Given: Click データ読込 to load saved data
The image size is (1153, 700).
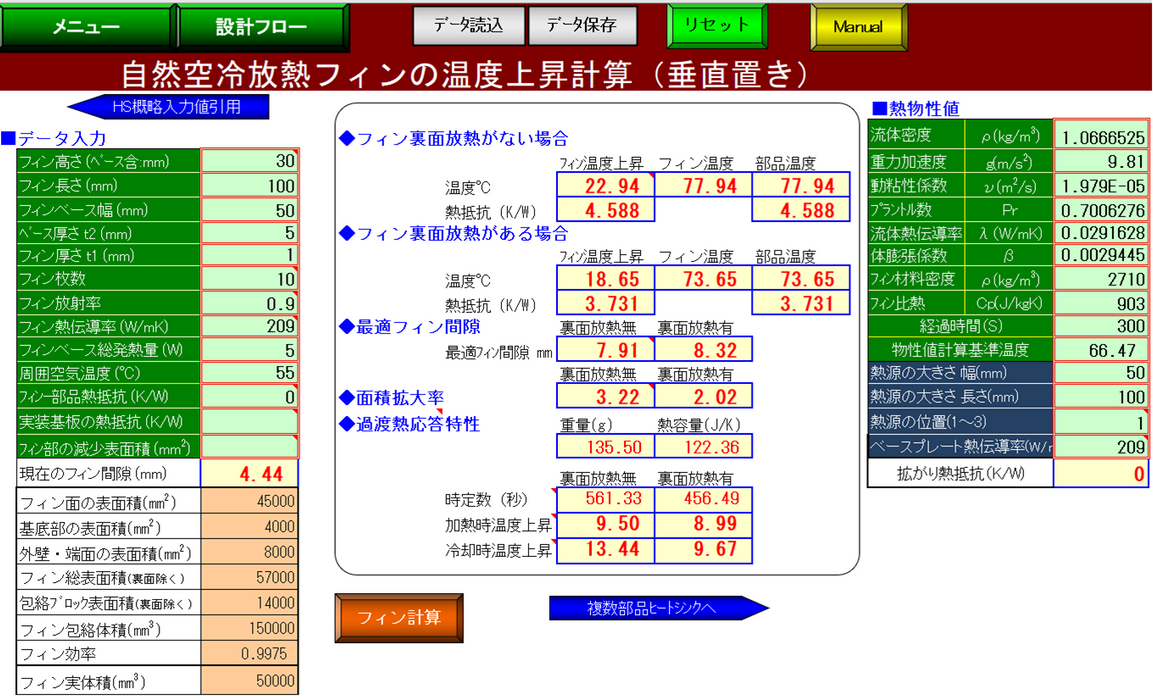Looking at the screenshot, I should (x=468, y=26).
